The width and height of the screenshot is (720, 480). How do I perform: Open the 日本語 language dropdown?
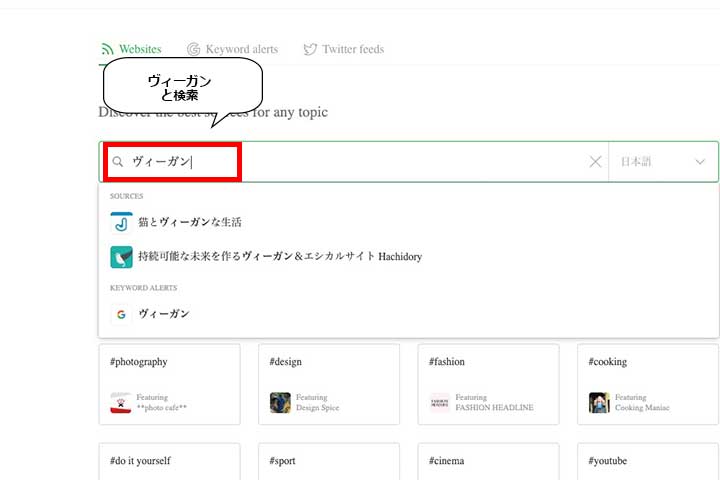[663, 162]
